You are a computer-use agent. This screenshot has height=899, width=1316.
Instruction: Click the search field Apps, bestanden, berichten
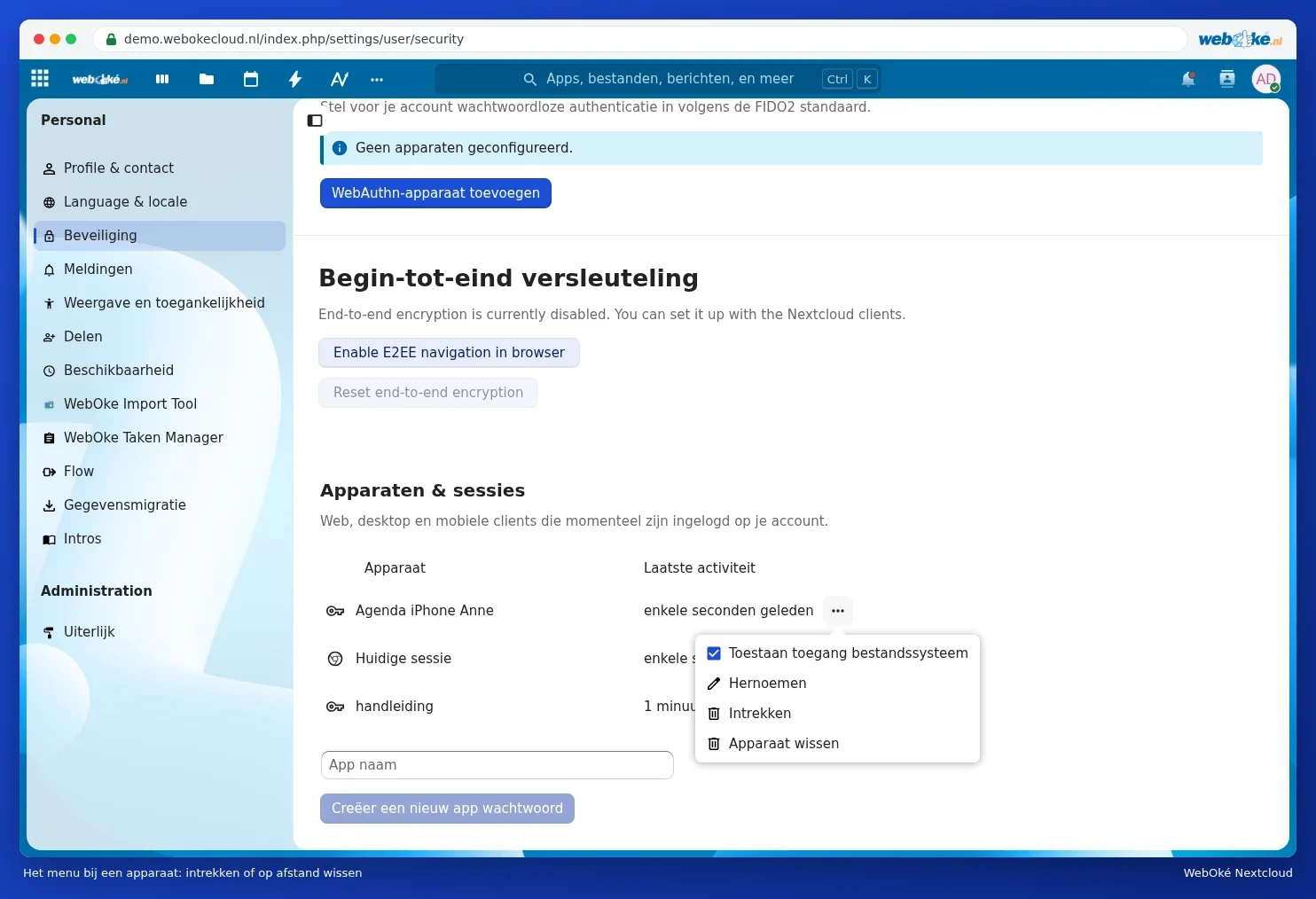(x=658, y=79)
